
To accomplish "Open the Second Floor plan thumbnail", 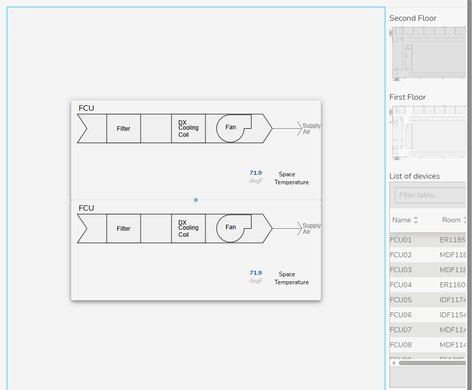I will (x=428, y=54).
